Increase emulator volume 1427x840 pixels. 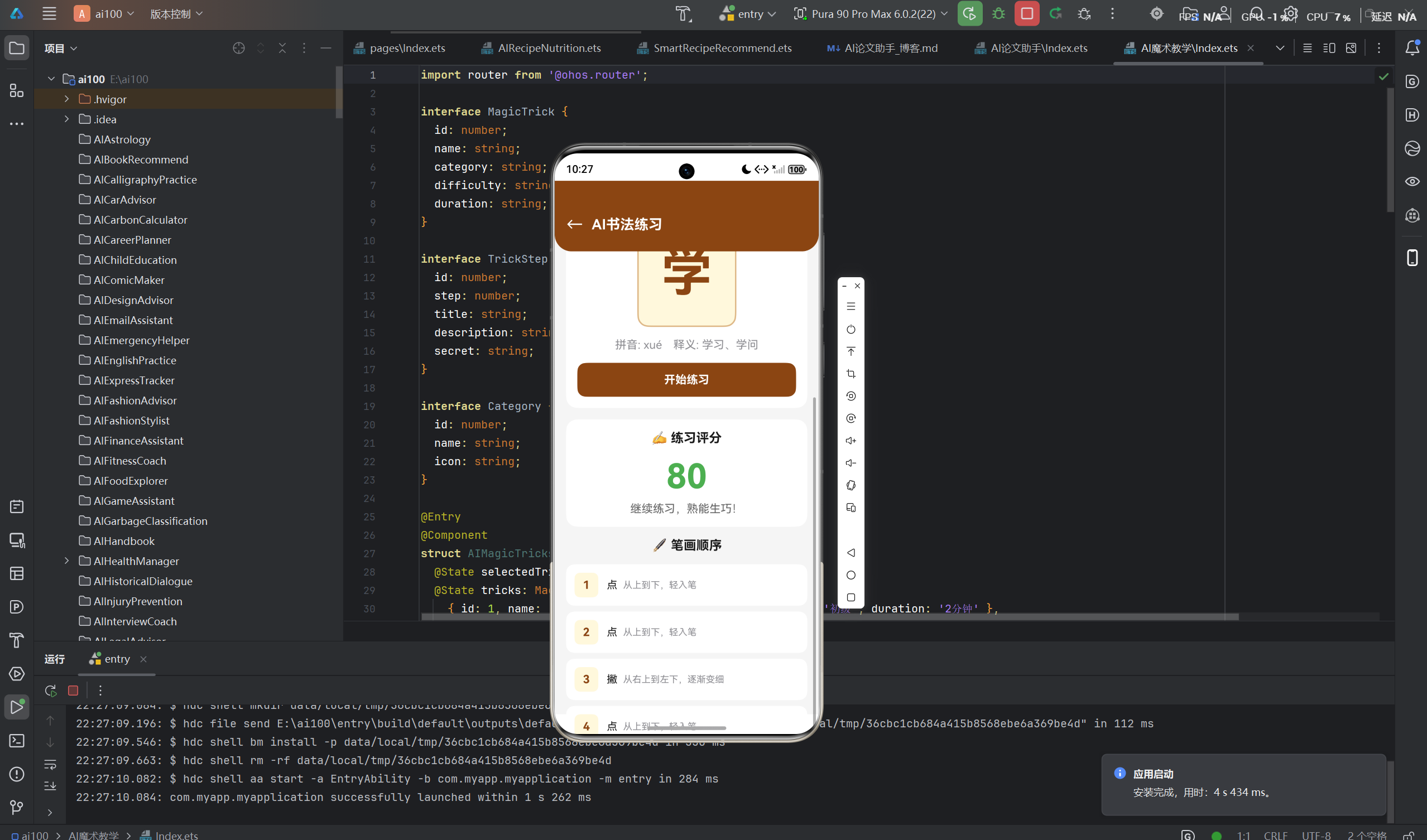851,441
